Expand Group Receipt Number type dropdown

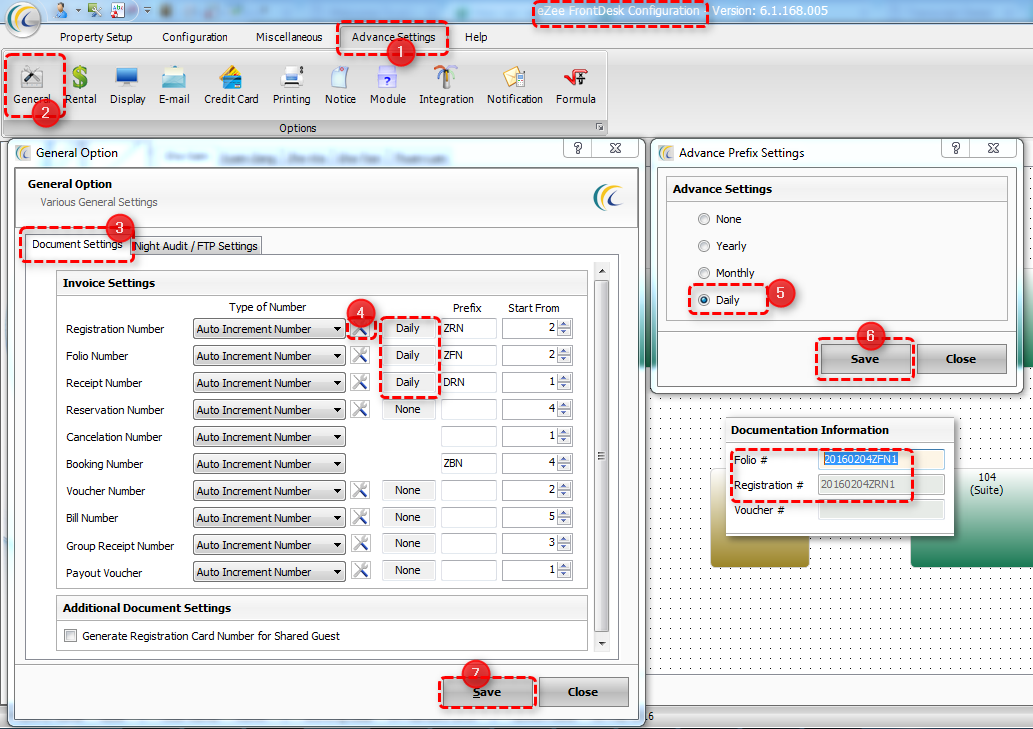337,545
